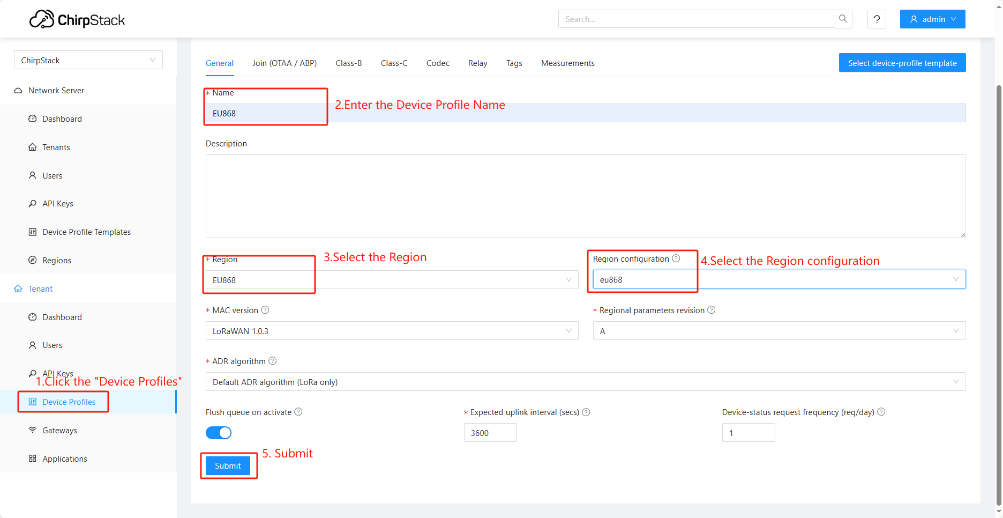Switch to the Class-B tab
The height and width of the screenshot is (518, 1003).
349,63
